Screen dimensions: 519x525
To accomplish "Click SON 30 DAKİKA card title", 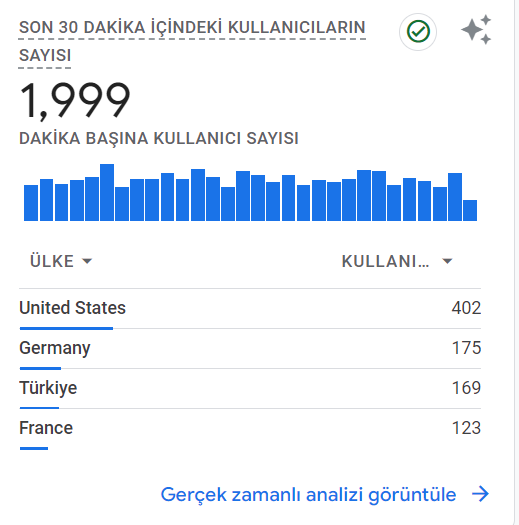I will point(192,41).
